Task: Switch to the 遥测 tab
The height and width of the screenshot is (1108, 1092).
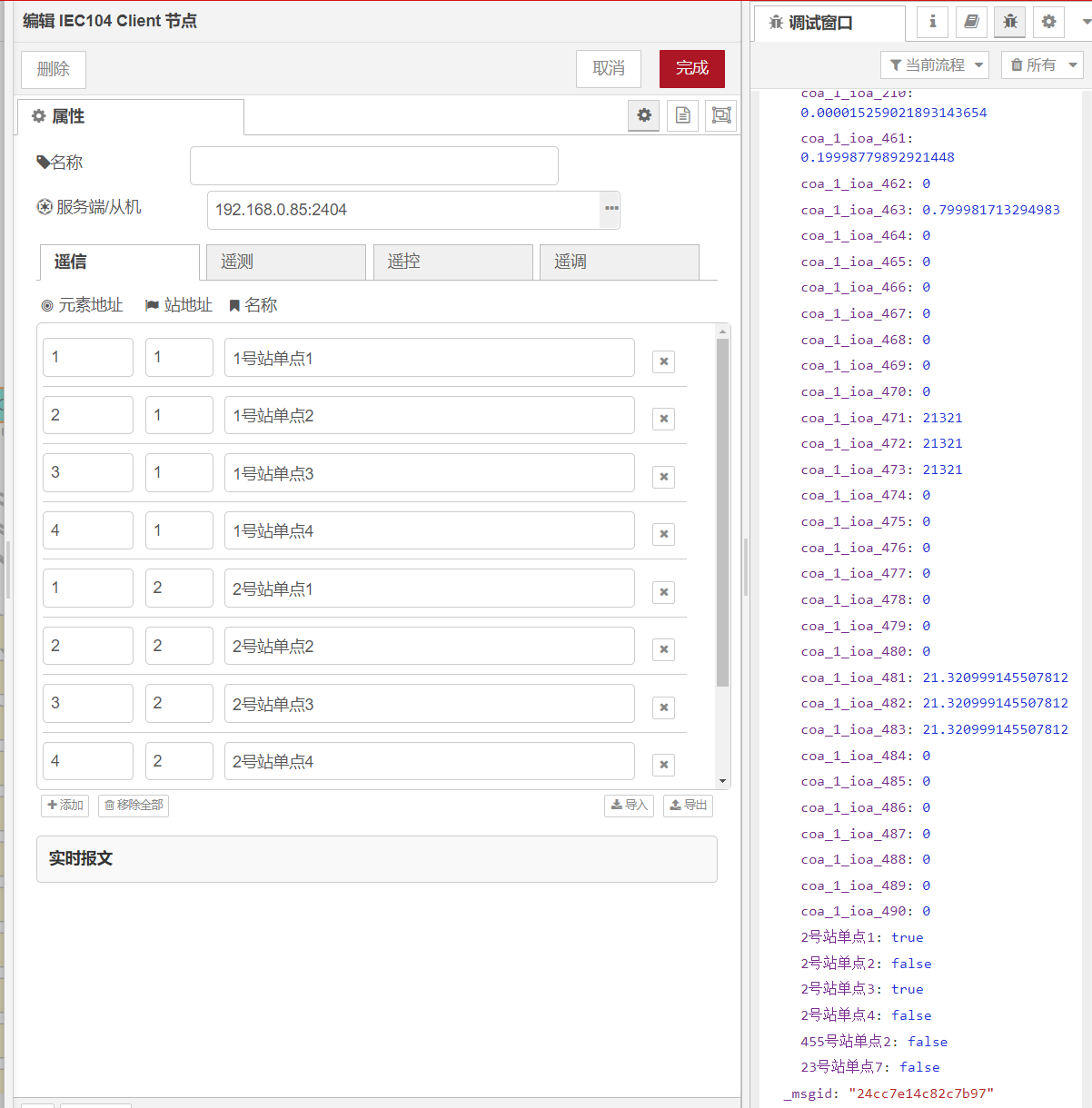Action: coord(285,262)
